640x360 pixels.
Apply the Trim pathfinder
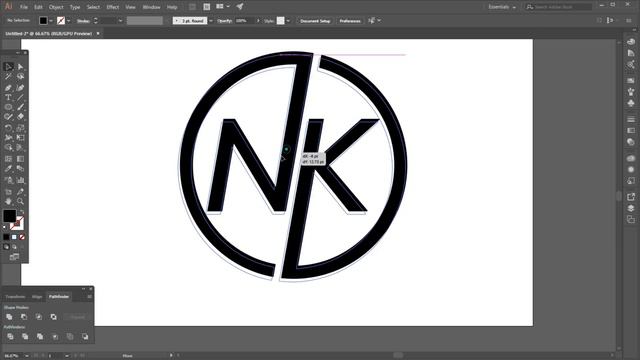25,336
